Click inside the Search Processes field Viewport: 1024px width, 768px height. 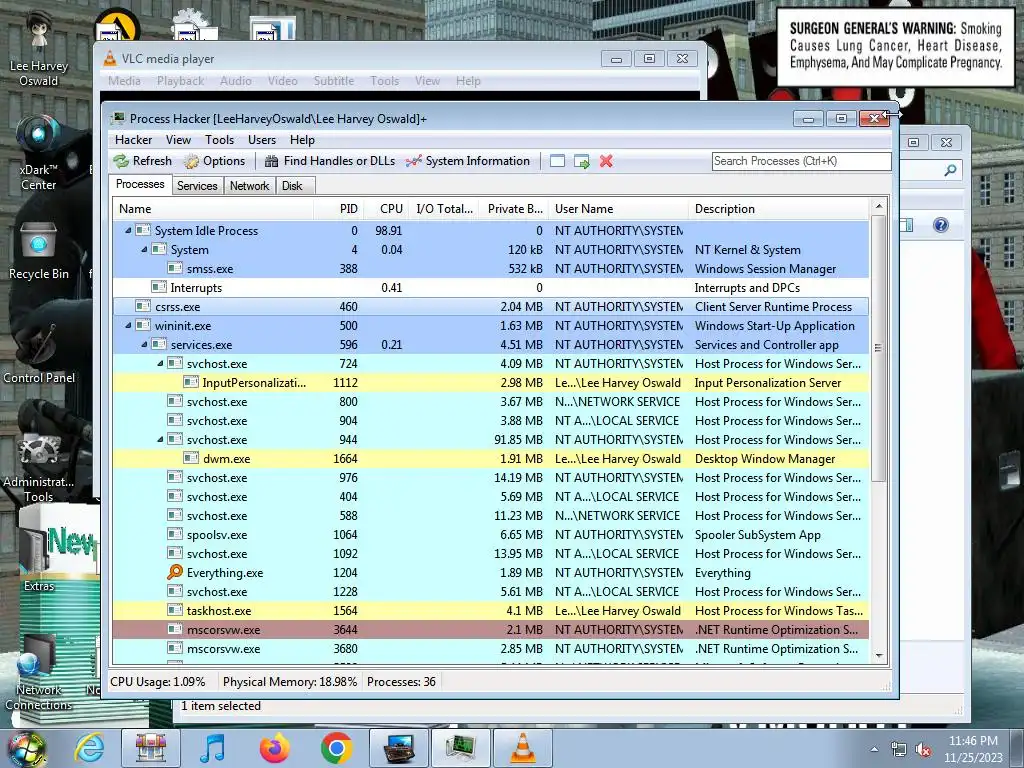coord(801,161)
